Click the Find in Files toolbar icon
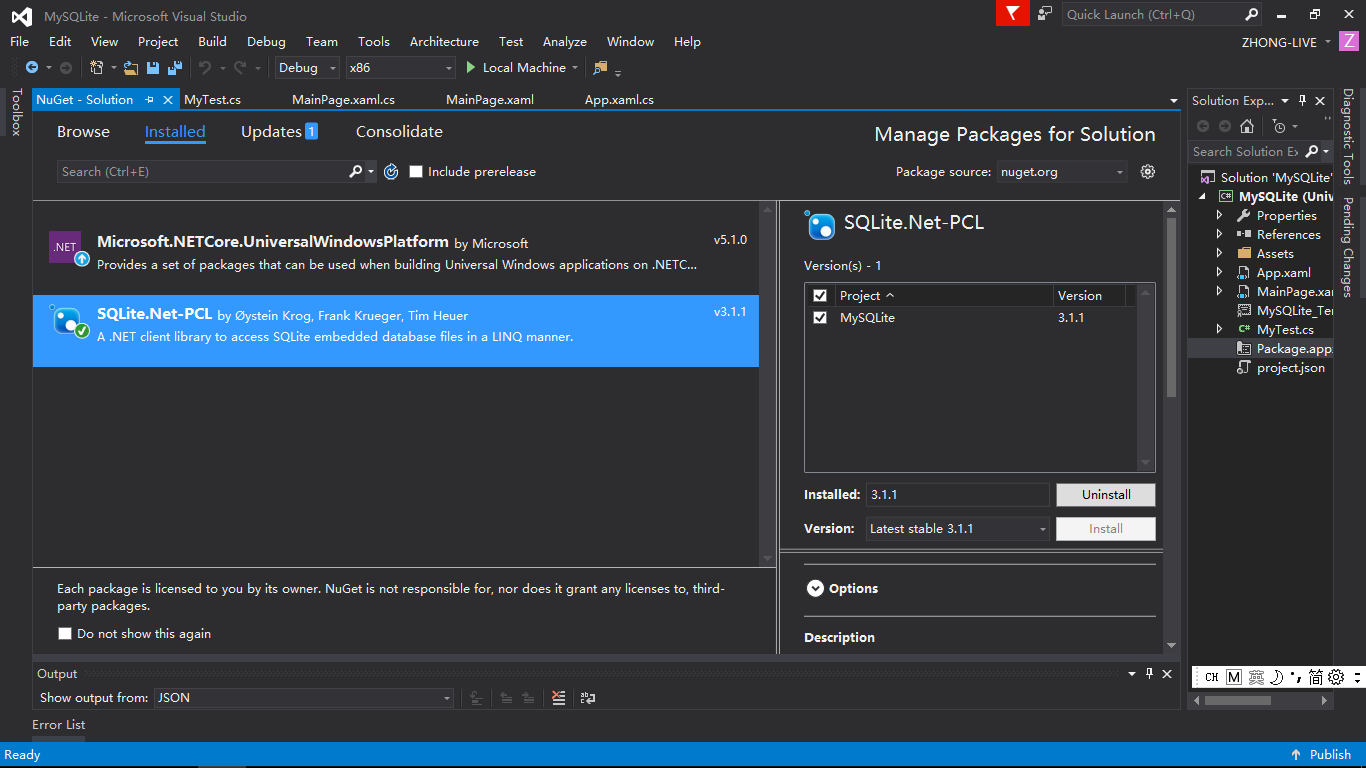Viewport: 1366px width, 768px height. [x=600, y=68]
